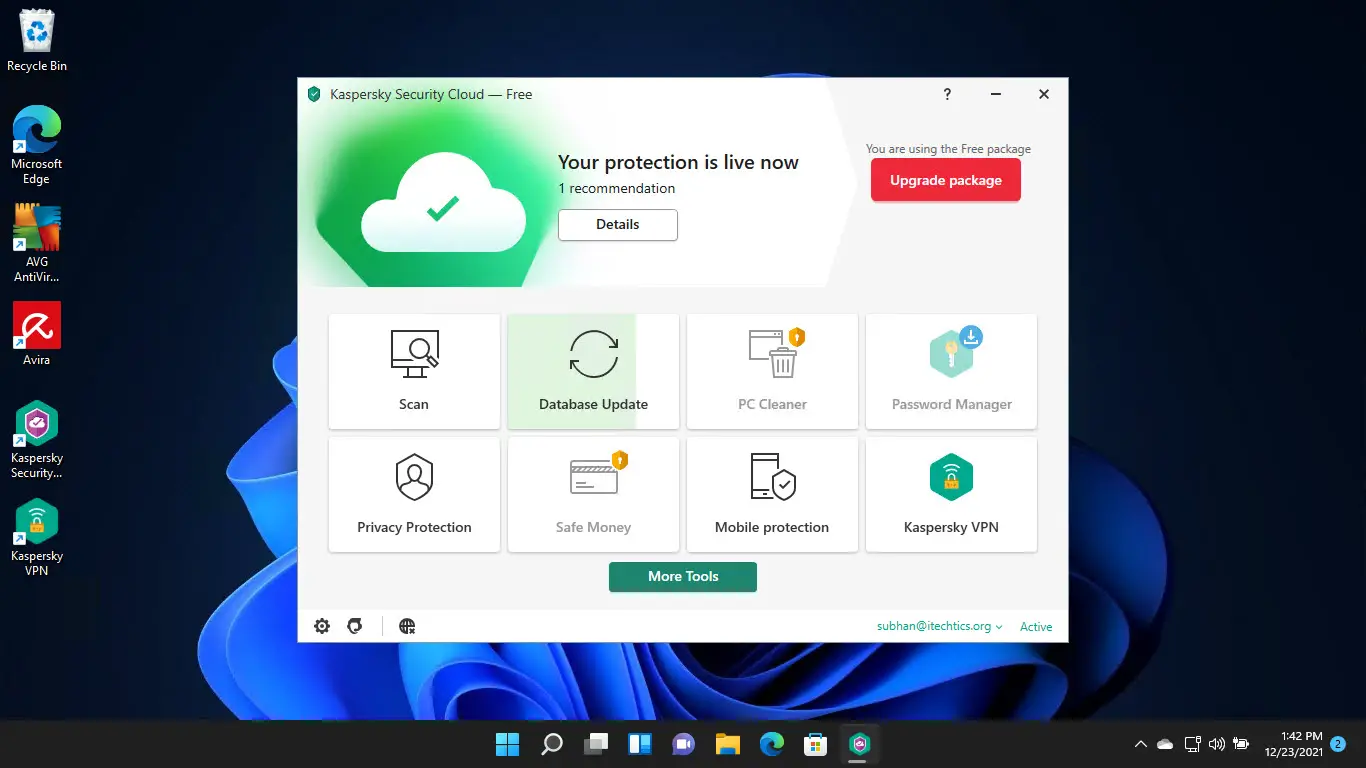Open Chat icon on taskbar

click(684, 744)
